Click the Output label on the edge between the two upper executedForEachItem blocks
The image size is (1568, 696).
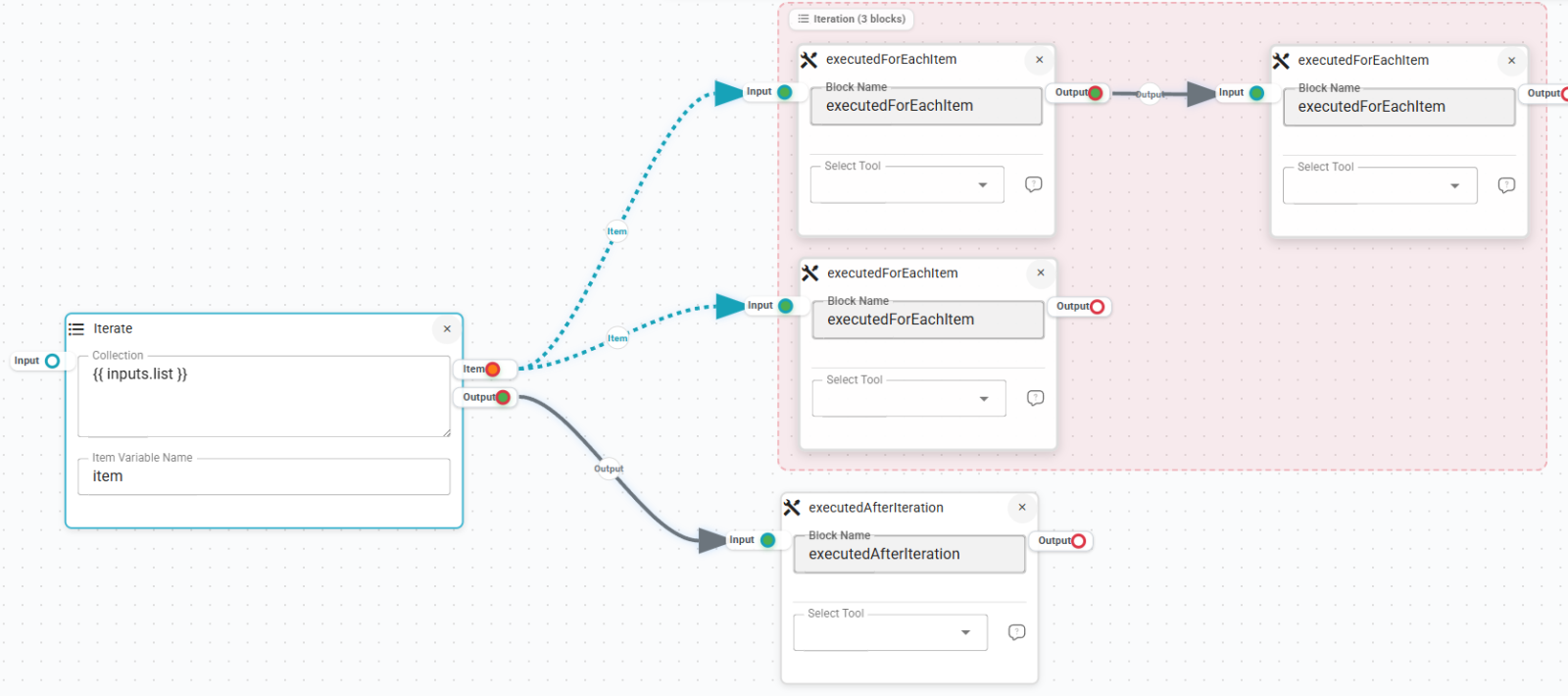pos(1149,94)
